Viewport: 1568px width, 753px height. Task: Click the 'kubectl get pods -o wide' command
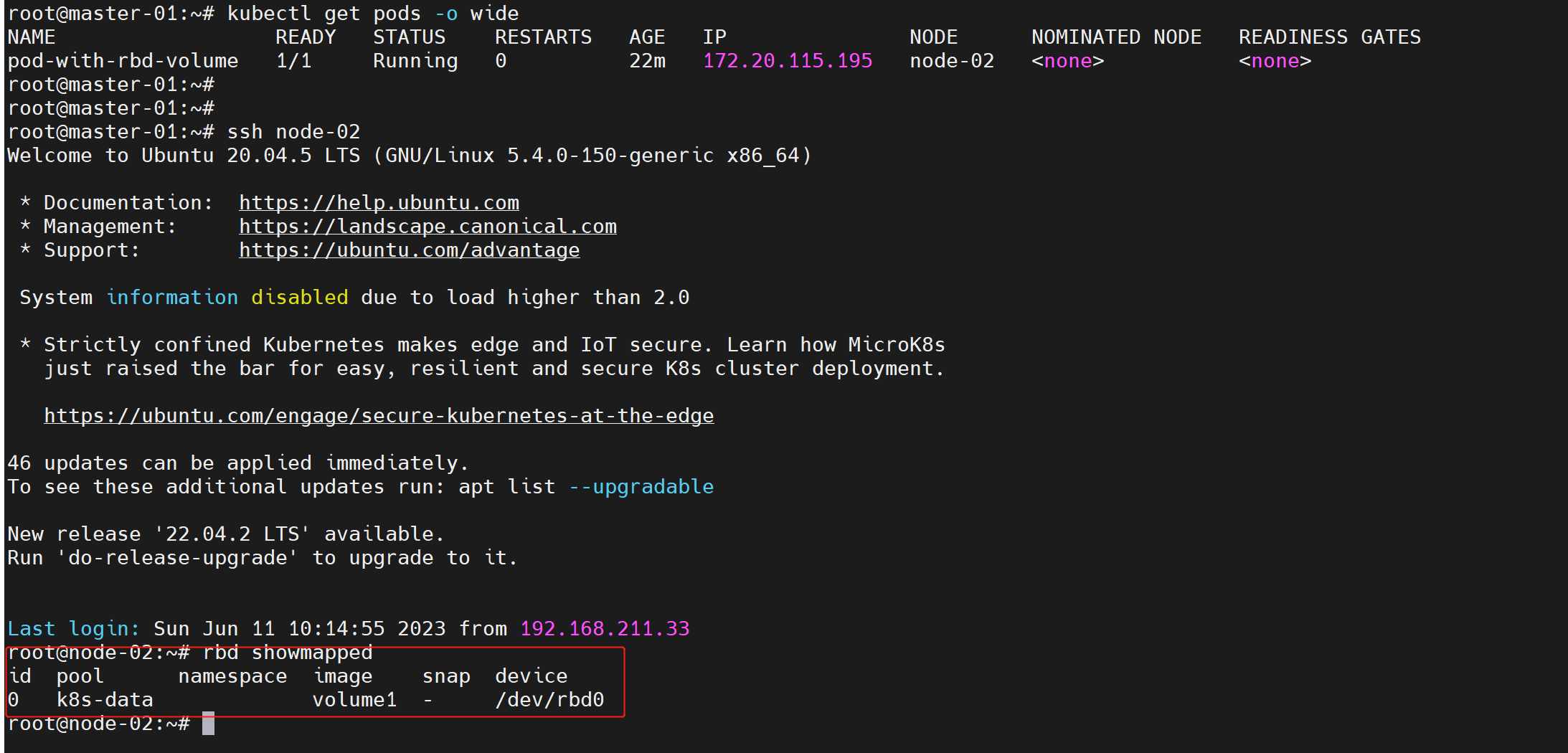(x=373, y=14)
